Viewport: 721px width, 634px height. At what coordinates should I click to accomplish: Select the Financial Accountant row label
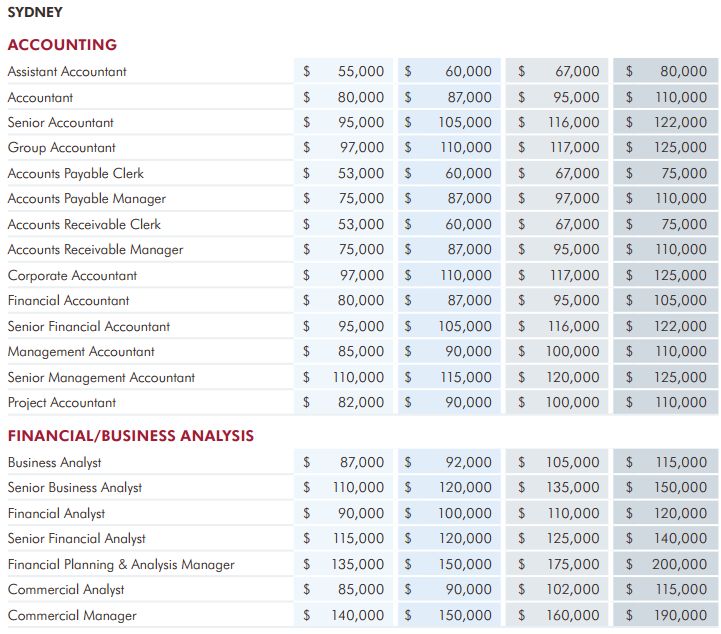(x=69, y=301)
